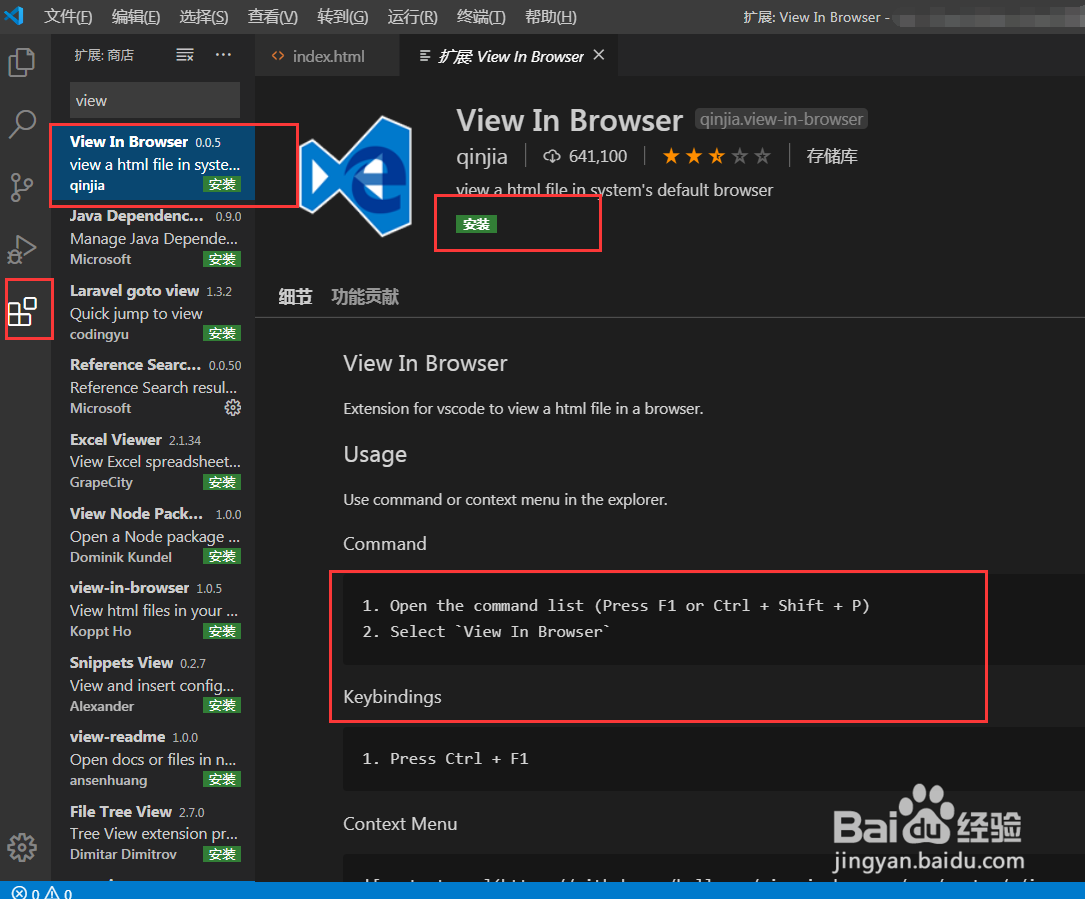Install File Tree View extension

coord(221,854)
